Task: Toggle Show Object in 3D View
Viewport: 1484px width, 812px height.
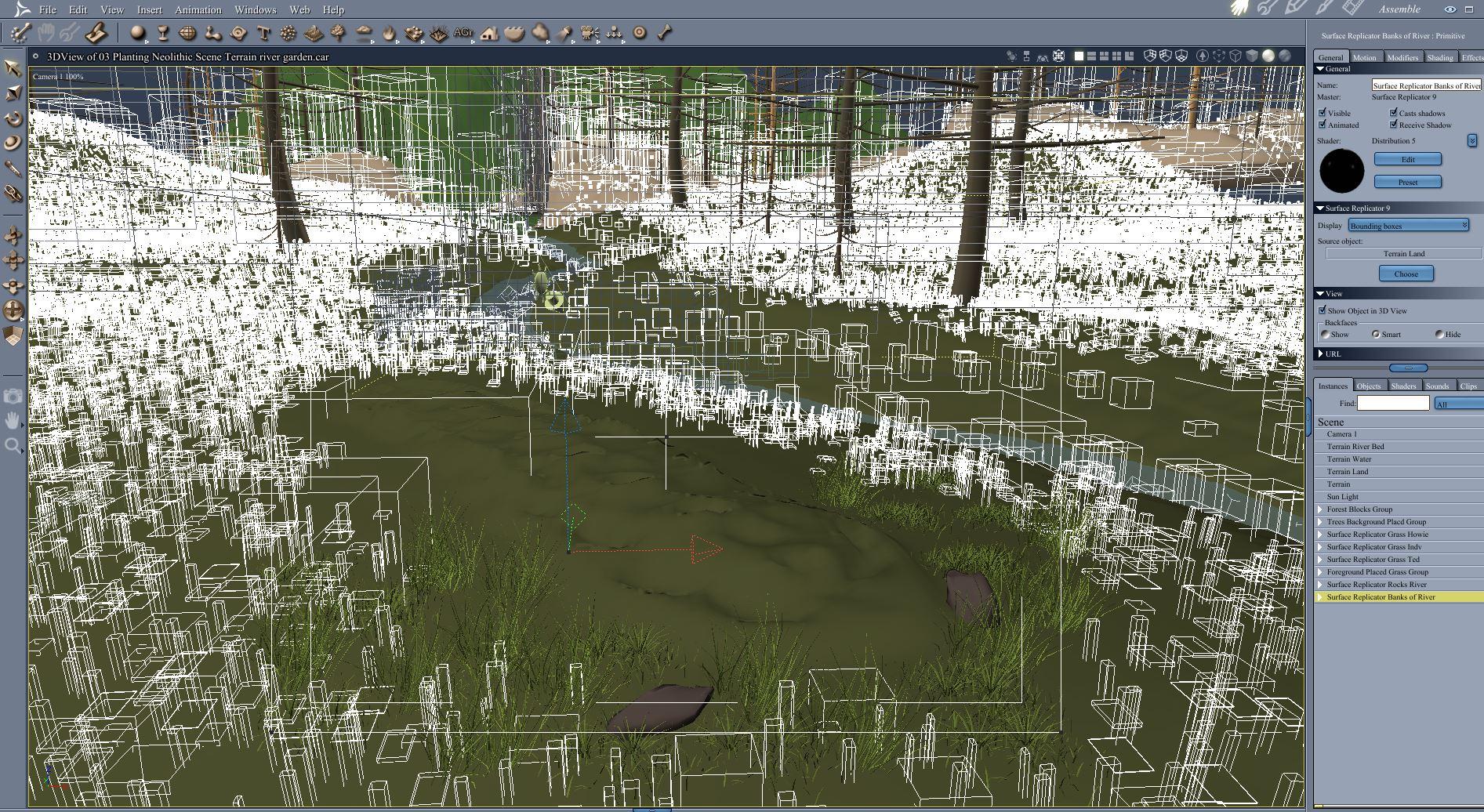Action: point(1323,310)
